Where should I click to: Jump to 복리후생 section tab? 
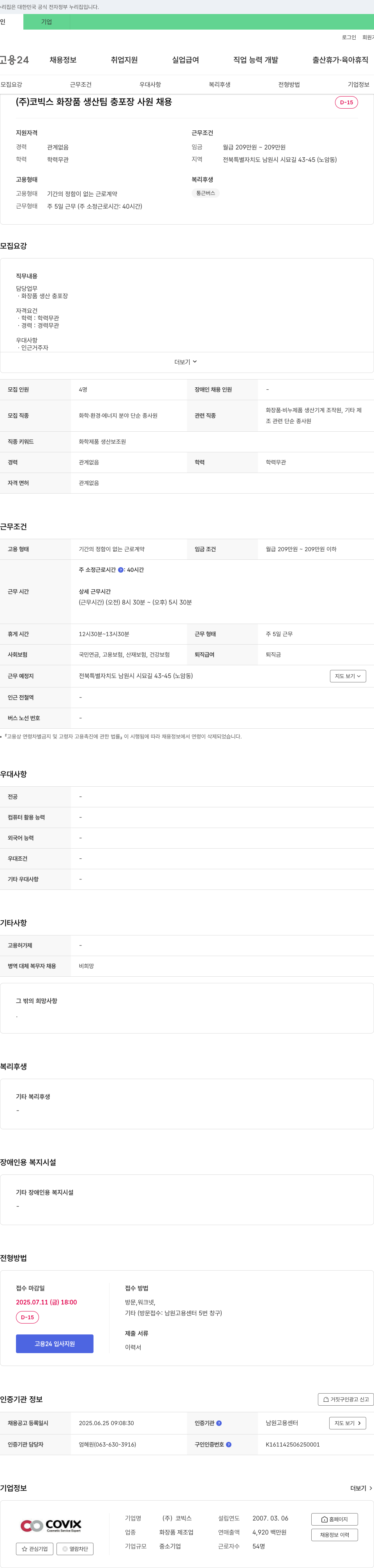pyautogui.click(x=219, y=84)
